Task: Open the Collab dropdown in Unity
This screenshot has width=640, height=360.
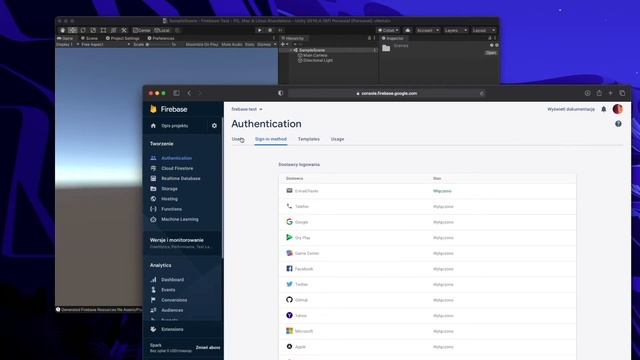Action: (x=388, y=30)
